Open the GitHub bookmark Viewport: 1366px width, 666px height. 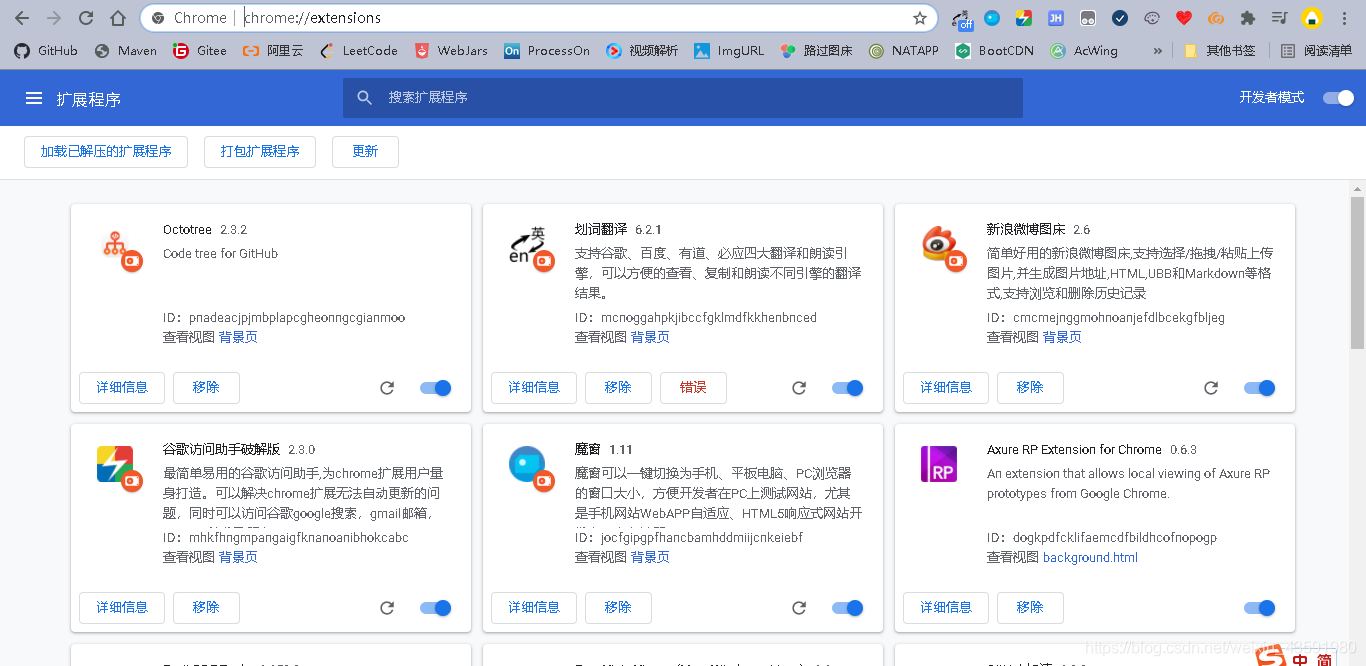point(46,51)
